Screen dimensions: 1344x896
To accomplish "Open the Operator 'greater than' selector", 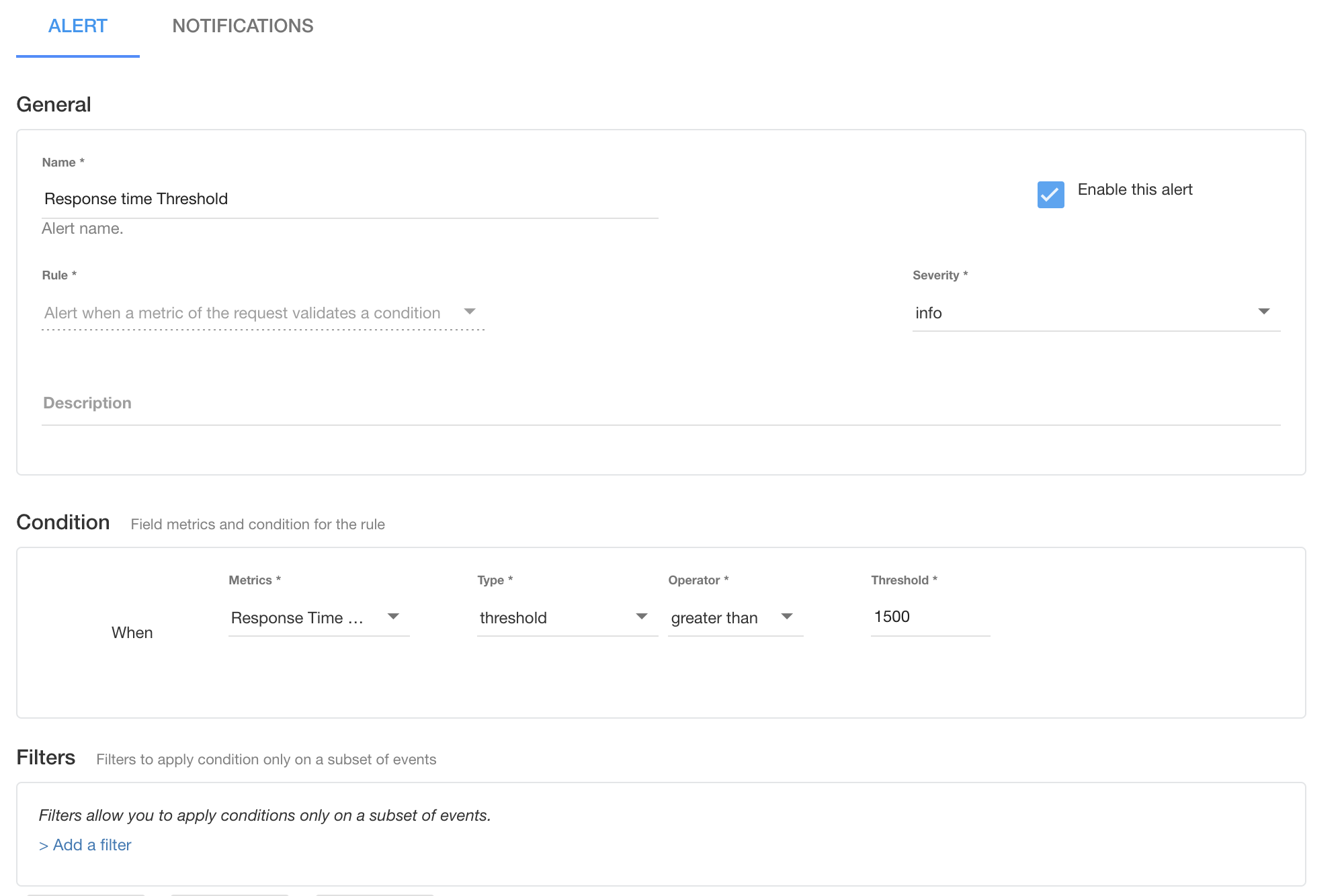I will point(714,618).
